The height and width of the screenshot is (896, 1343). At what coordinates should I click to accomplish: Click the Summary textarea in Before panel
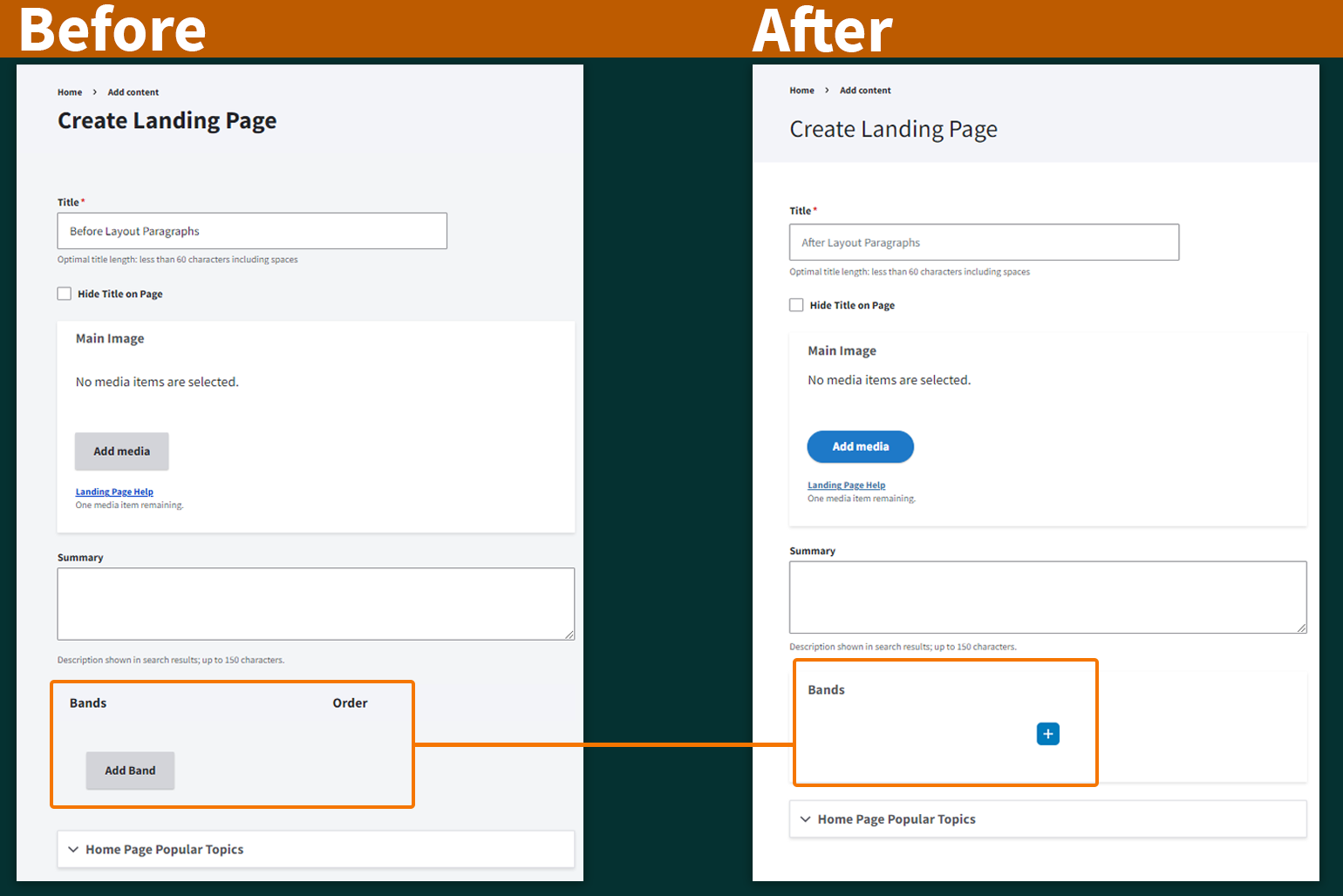(316, 604)
